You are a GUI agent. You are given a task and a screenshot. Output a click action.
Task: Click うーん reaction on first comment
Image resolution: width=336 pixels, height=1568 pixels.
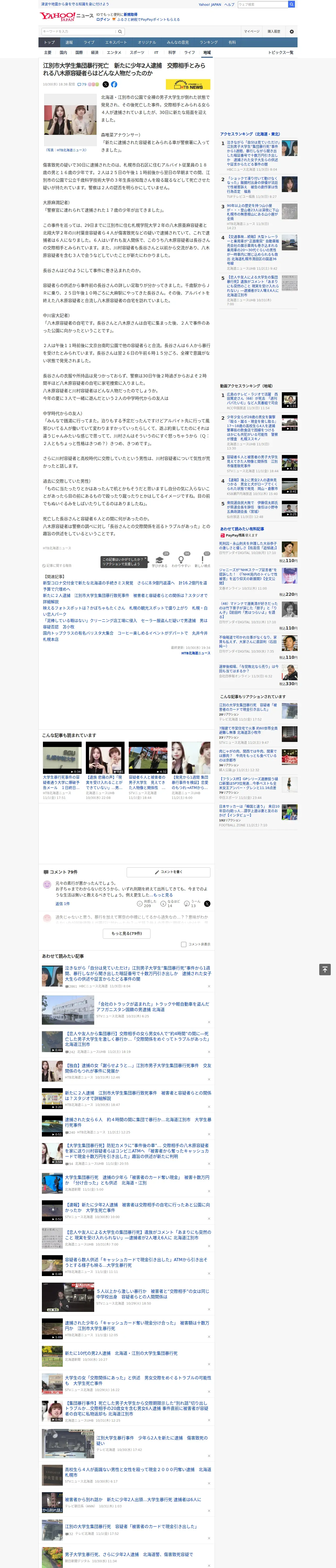coord(193,903)
